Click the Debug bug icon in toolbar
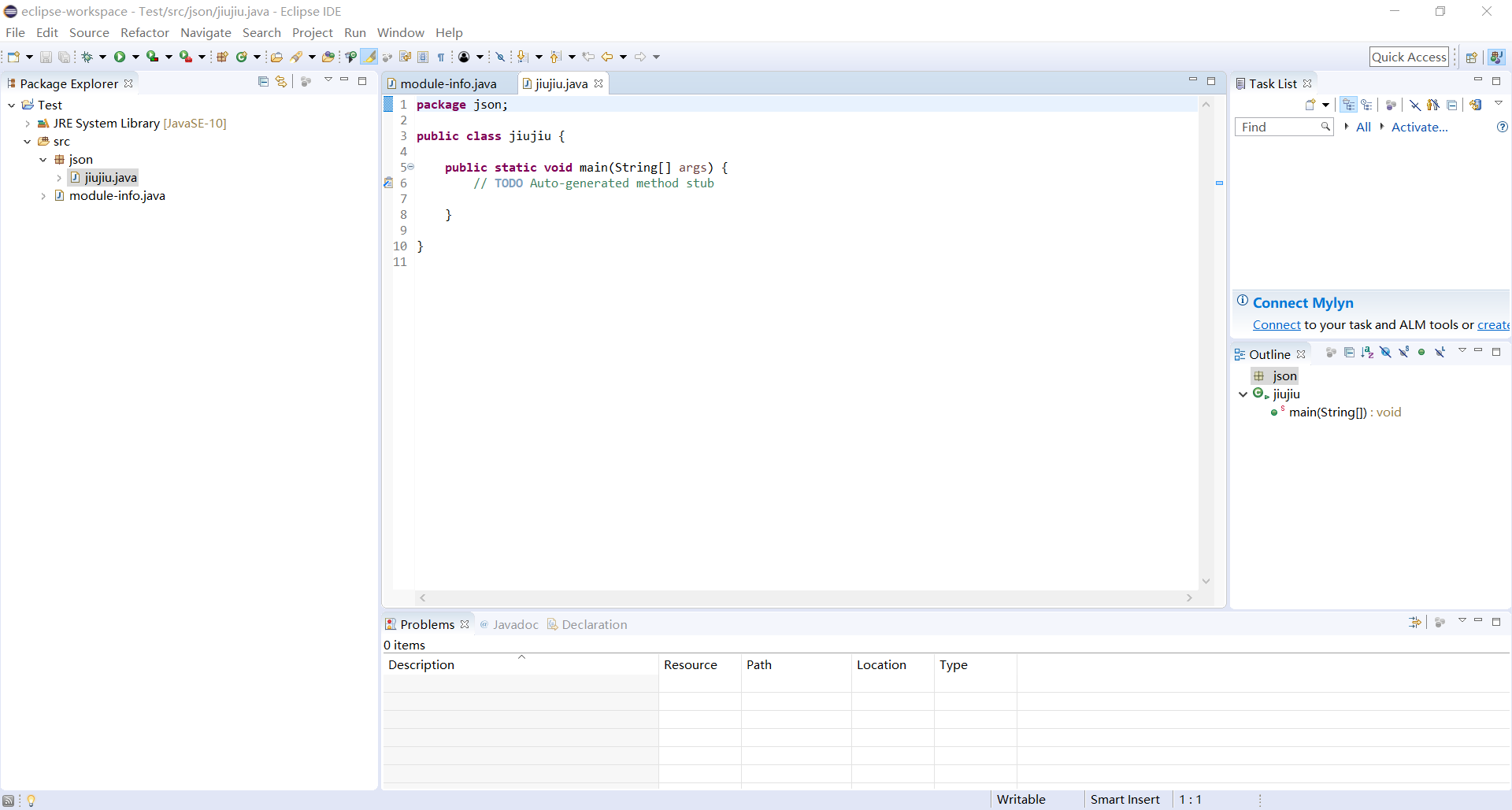1512x810 pixels. (x=87, y=57)
